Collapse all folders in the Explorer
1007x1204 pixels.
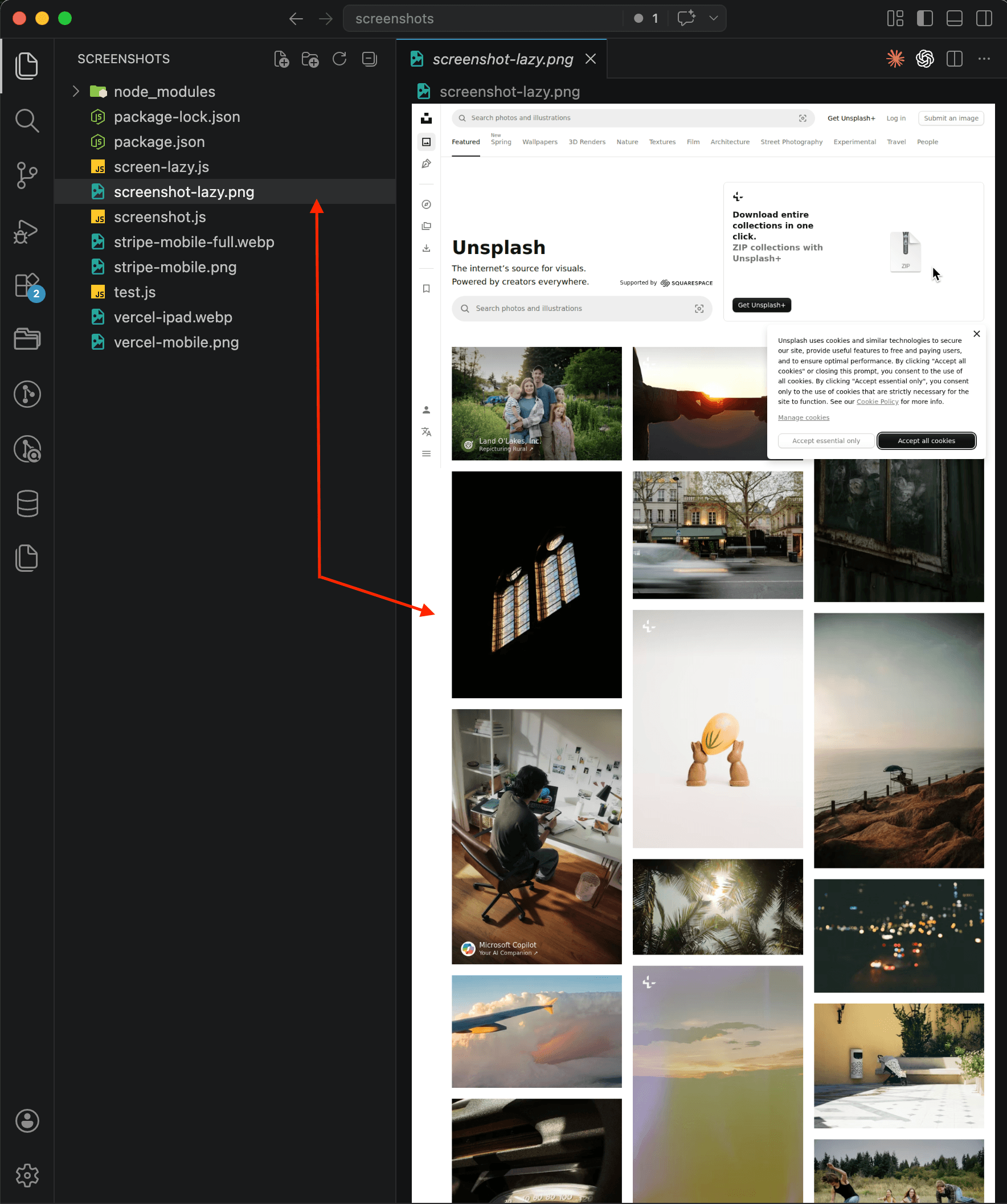pos(369,59)
